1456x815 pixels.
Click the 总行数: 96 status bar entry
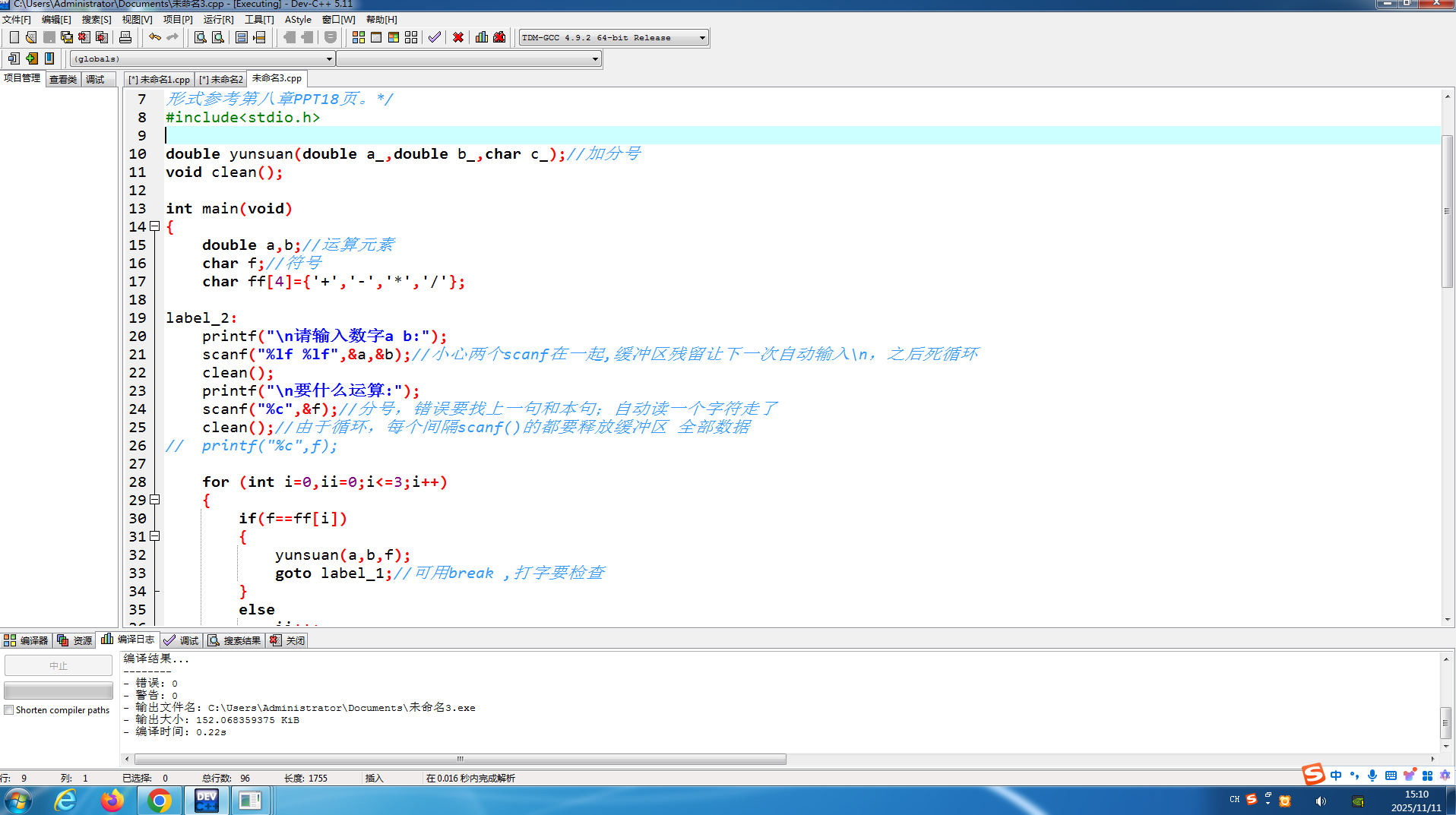(x=226, y=778)
